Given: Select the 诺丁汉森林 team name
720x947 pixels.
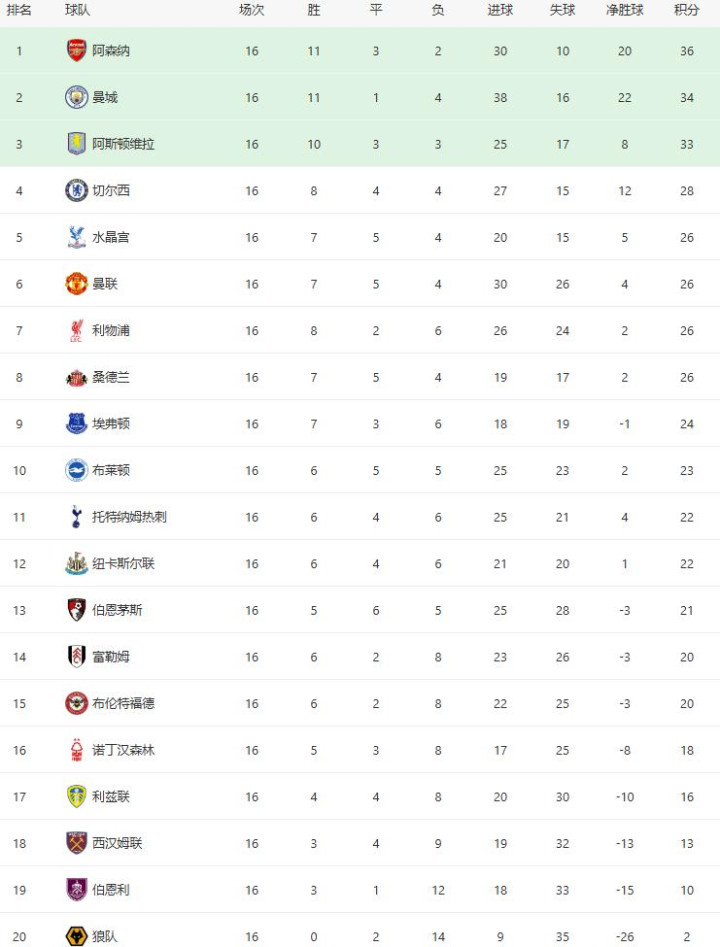Looking at the screenshot, I should tap(123, 750).
